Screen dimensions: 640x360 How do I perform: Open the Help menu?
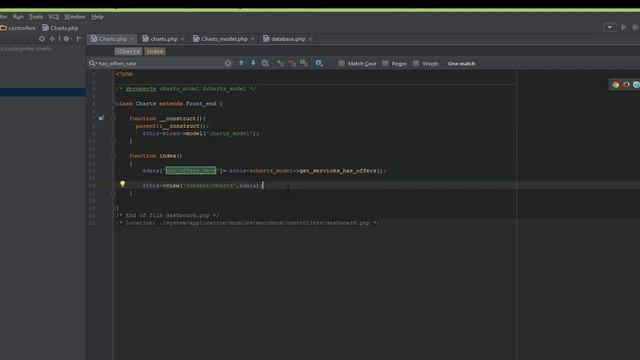click(98, 17)
